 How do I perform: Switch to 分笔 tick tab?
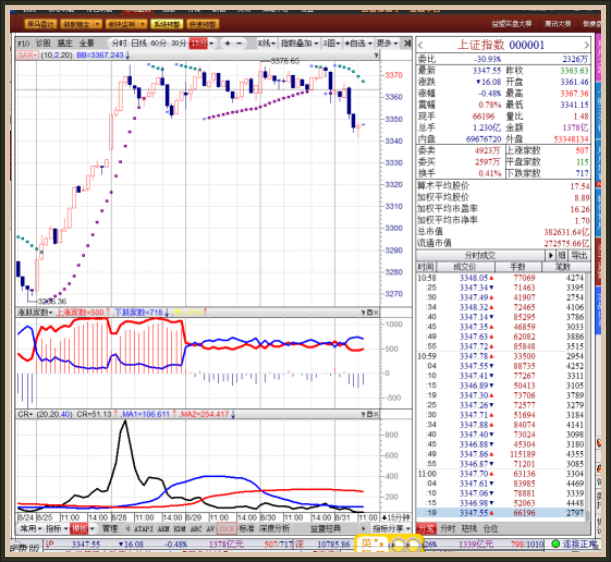point(426,528)
